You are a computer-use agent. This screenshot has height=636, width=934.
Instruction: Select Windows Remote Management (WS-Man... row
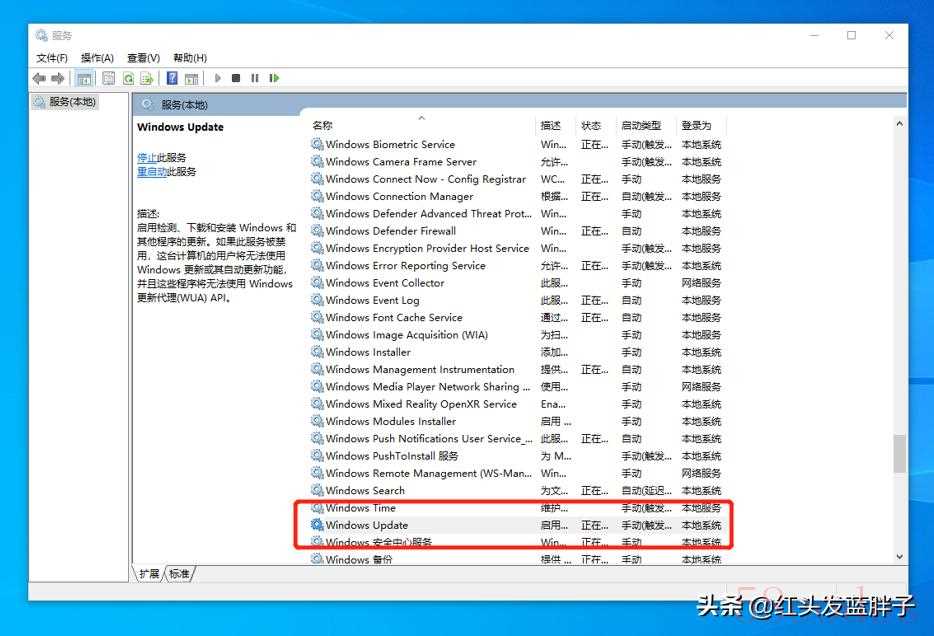516,473
